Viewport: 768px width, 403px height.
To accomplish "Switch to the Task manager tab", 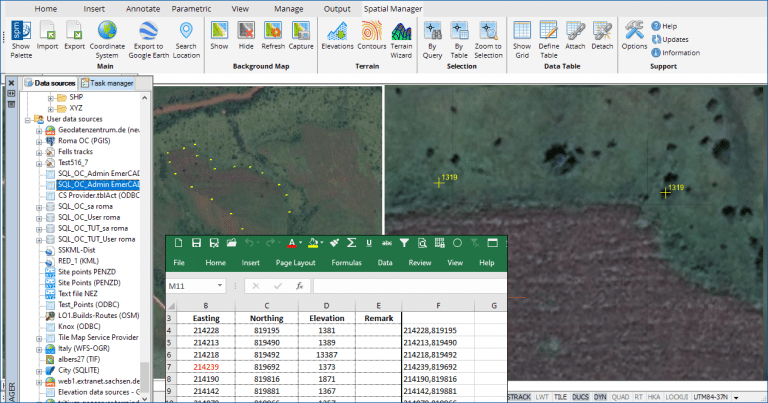I will pyautogui.click(x=107, y=83).
